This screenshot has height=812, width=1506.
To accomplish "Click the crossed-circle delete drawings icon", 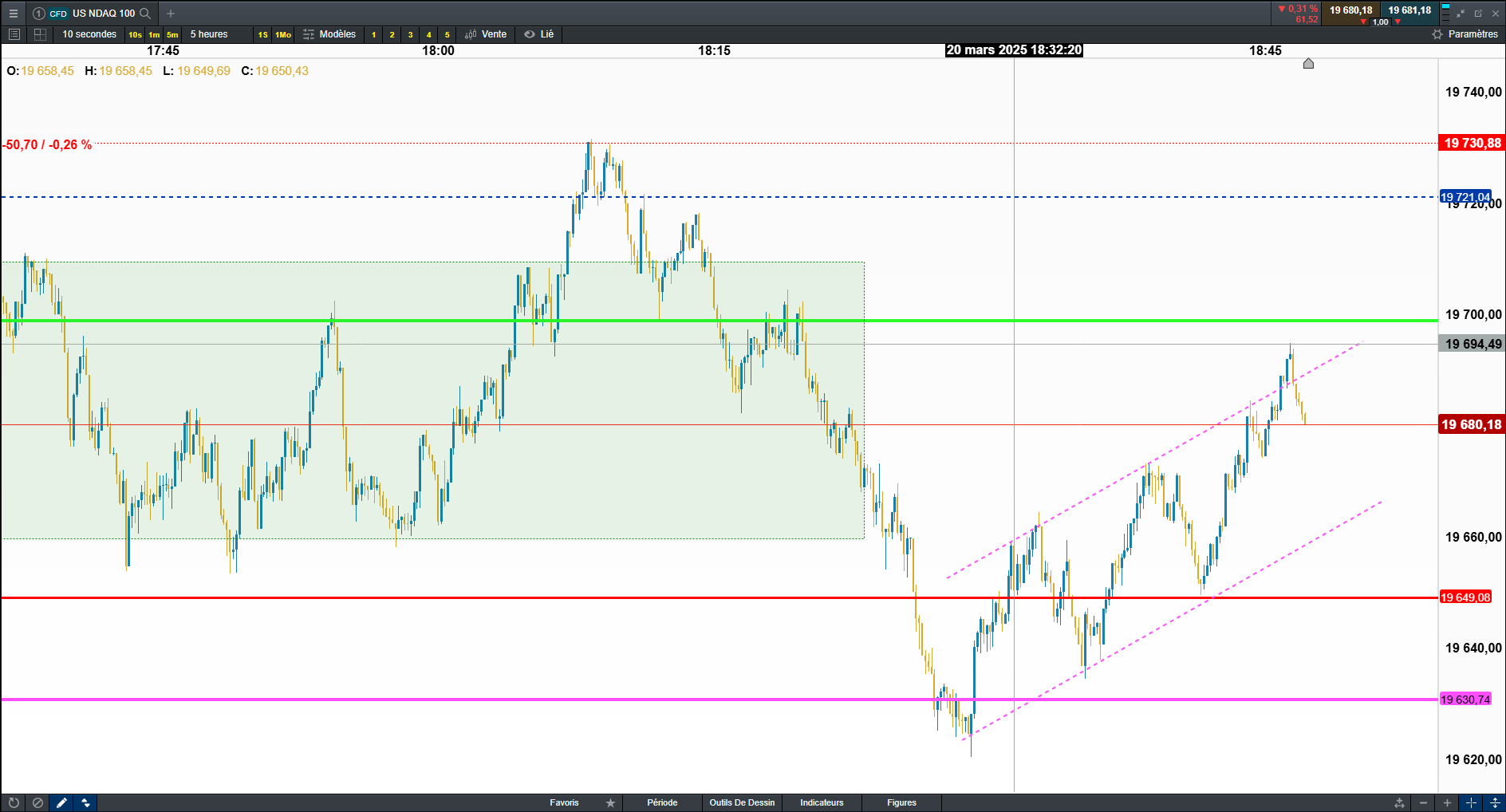I will point(37,802).
